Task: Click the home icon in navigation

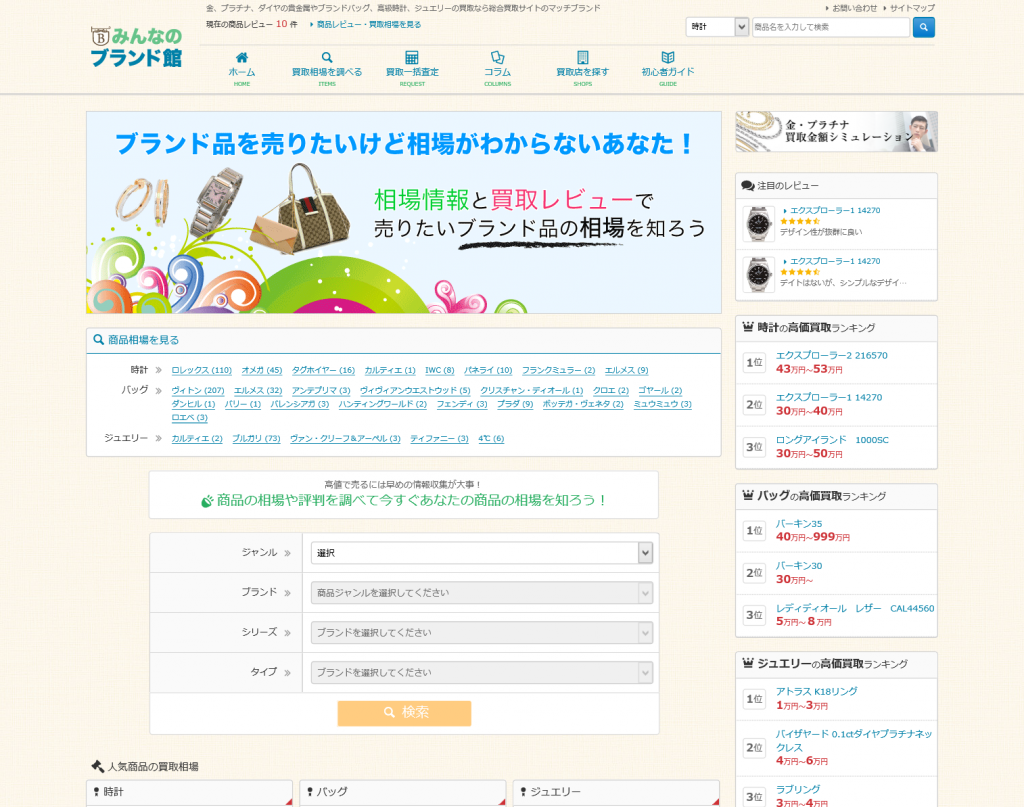Action: click(241, 58)
